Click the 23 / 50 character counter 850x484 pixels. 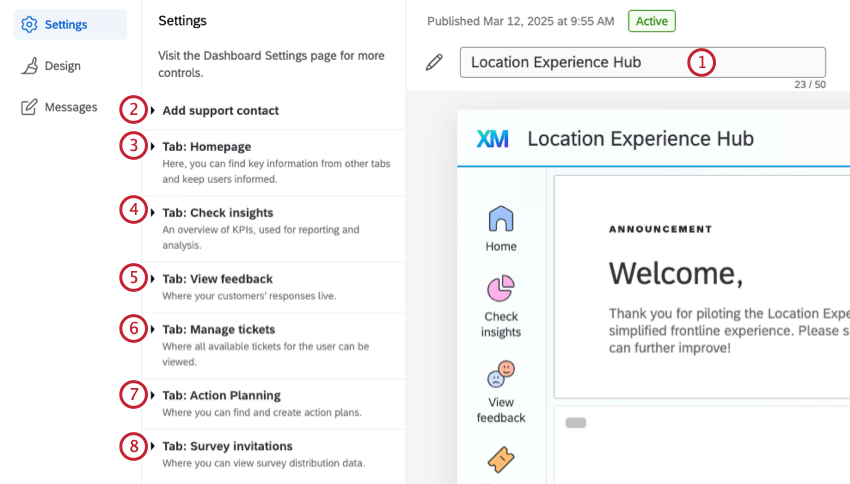pyautogui.click(x=810, y=85)
